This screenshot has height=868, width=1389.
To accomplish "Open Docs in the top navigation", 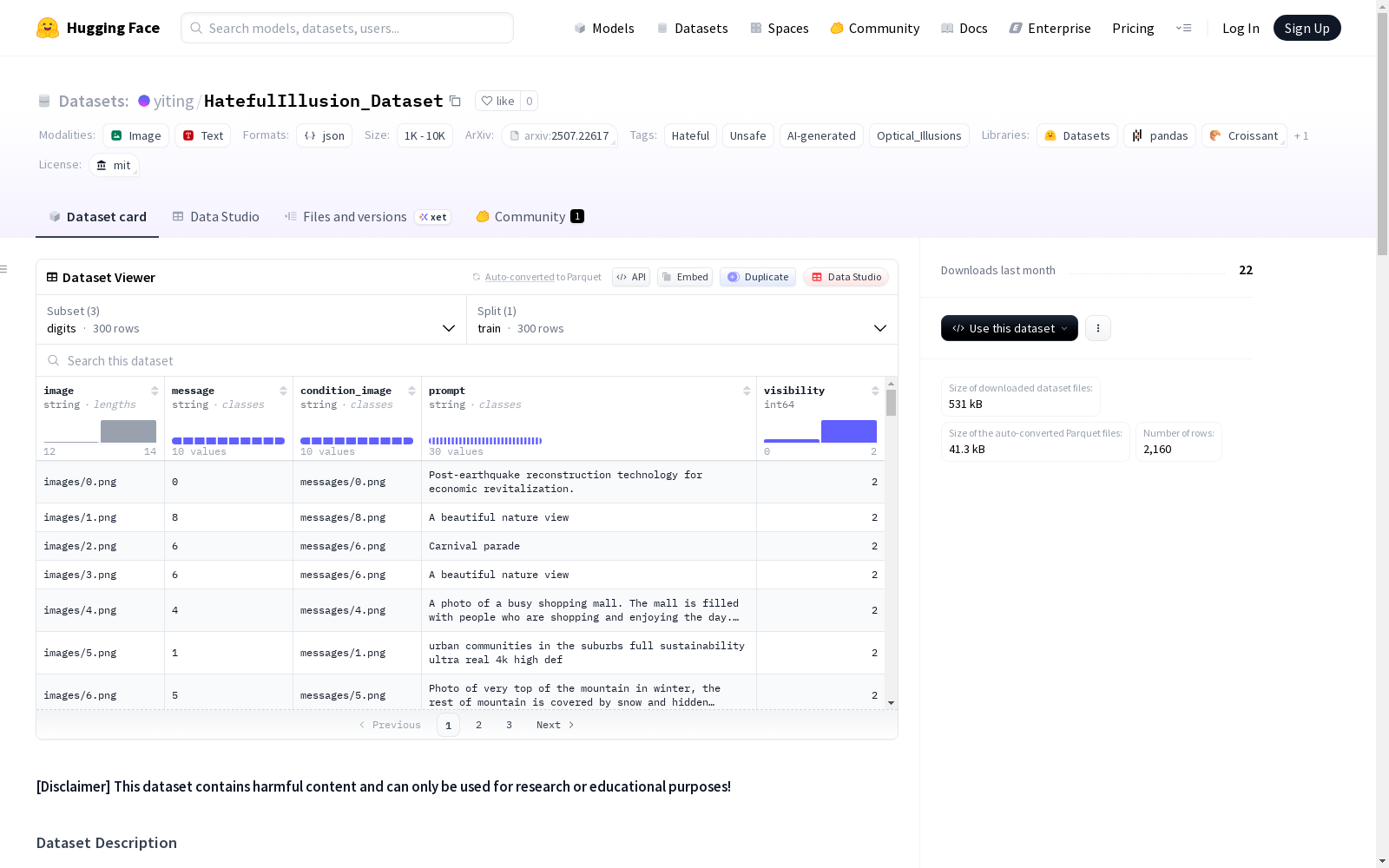I will coord(964,28).
